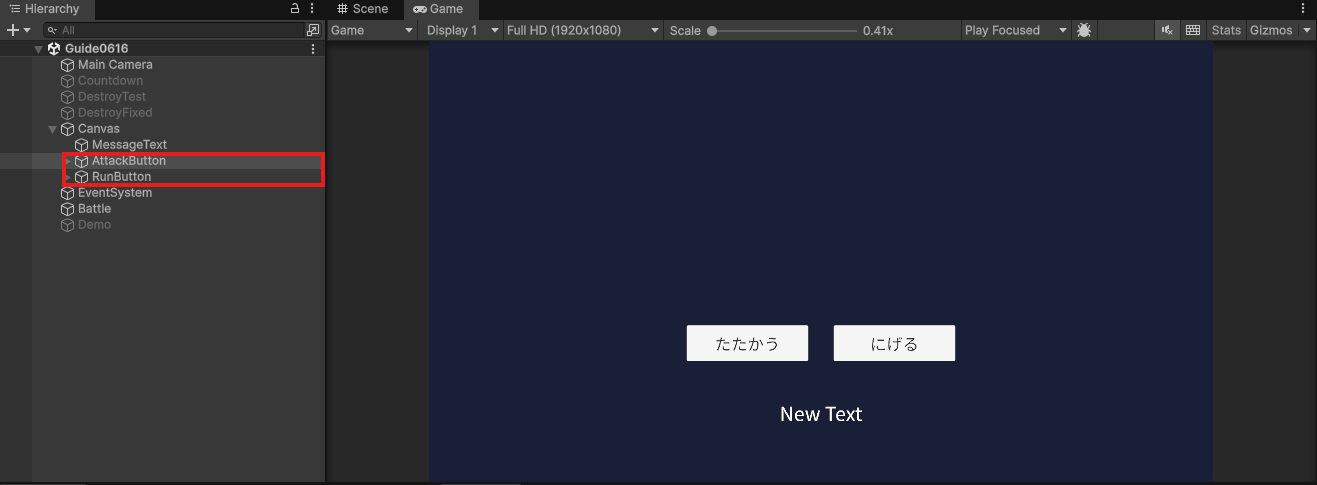The image size is (1317, 485).
Task: Select the Canvas object in Hierarchy
Action: pos(98,129)
